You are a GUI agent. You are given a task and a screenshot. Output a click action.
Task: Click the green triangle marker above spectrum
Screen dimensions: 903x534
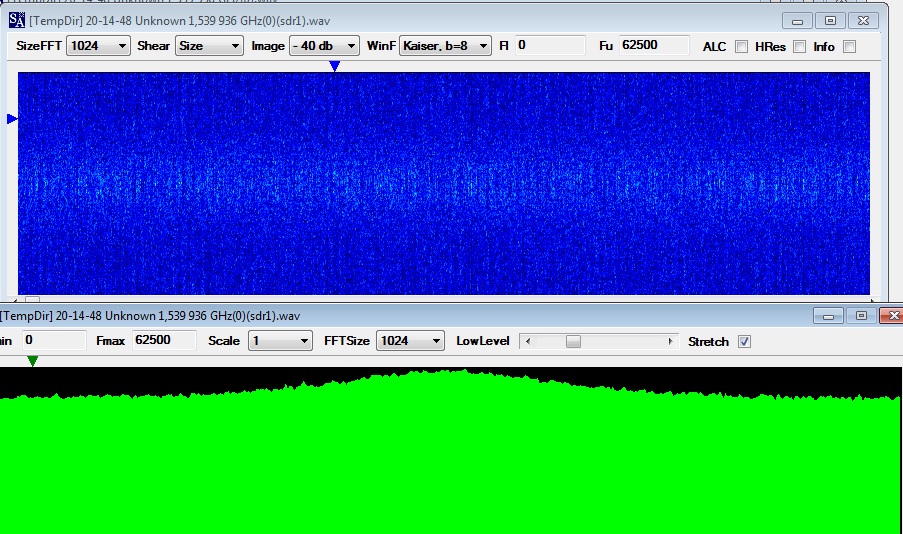tap(33, 361)
